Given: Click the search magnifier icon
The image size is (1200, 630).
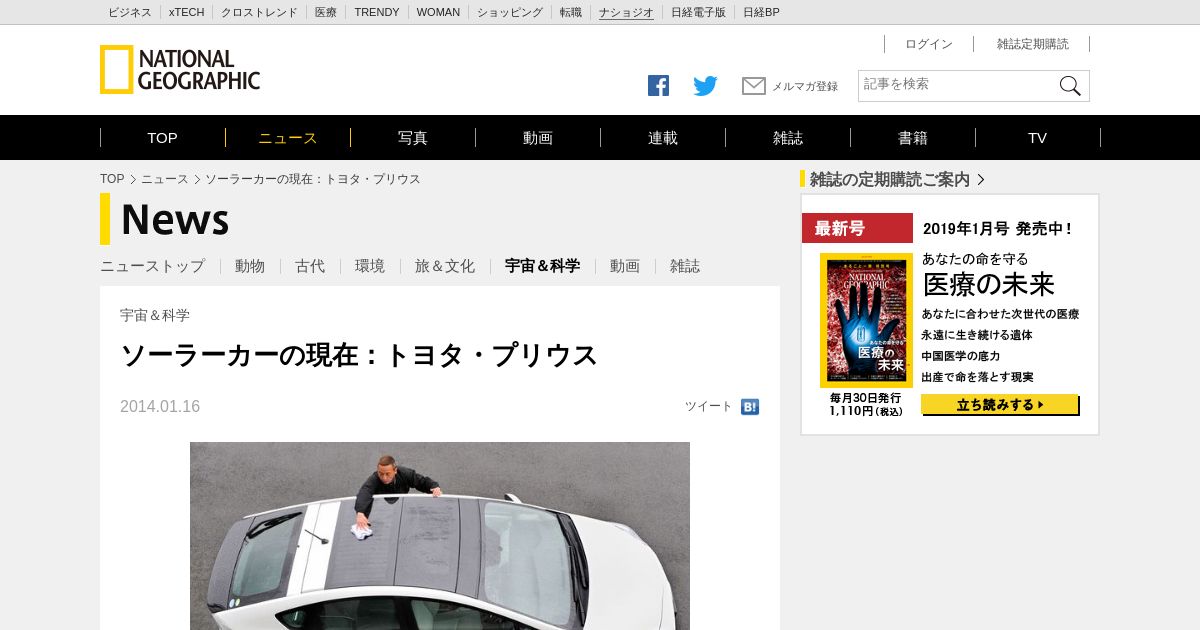Looking at the screenshot, I should [1070, 86].
